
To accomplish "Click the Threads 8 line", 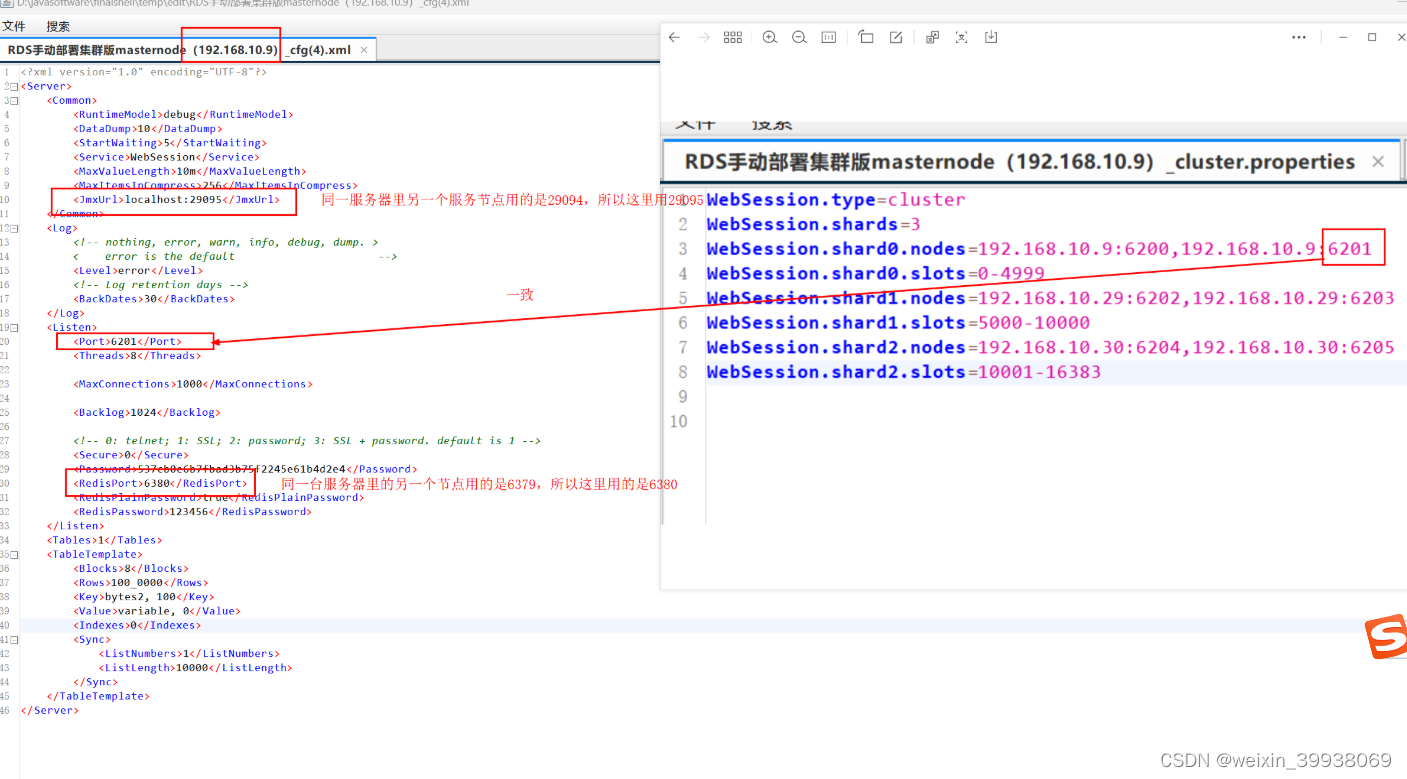I will 135,355.
